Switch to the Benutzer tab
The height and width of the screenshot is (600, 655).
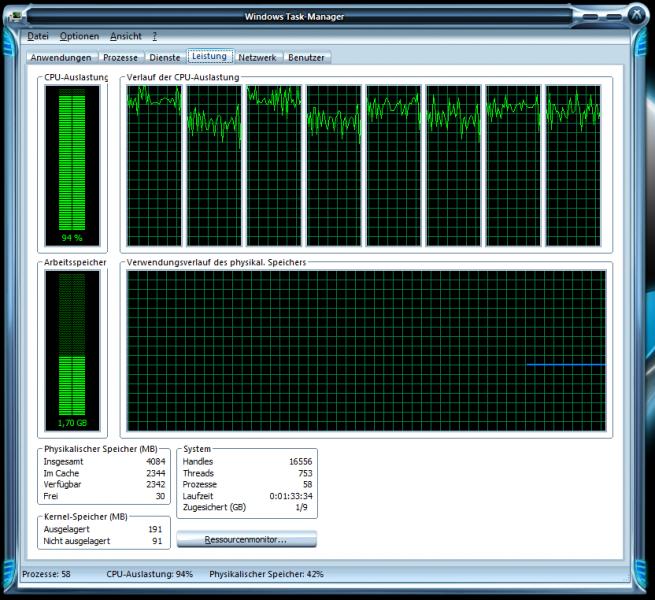pyautogui.click(x=306, y=58)
